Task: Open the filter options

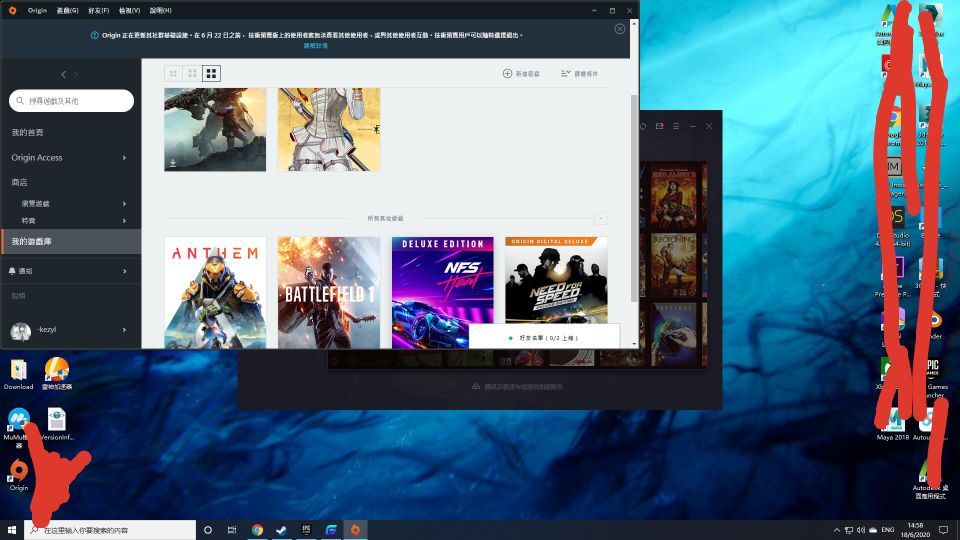Action: [x=579, y=73]
